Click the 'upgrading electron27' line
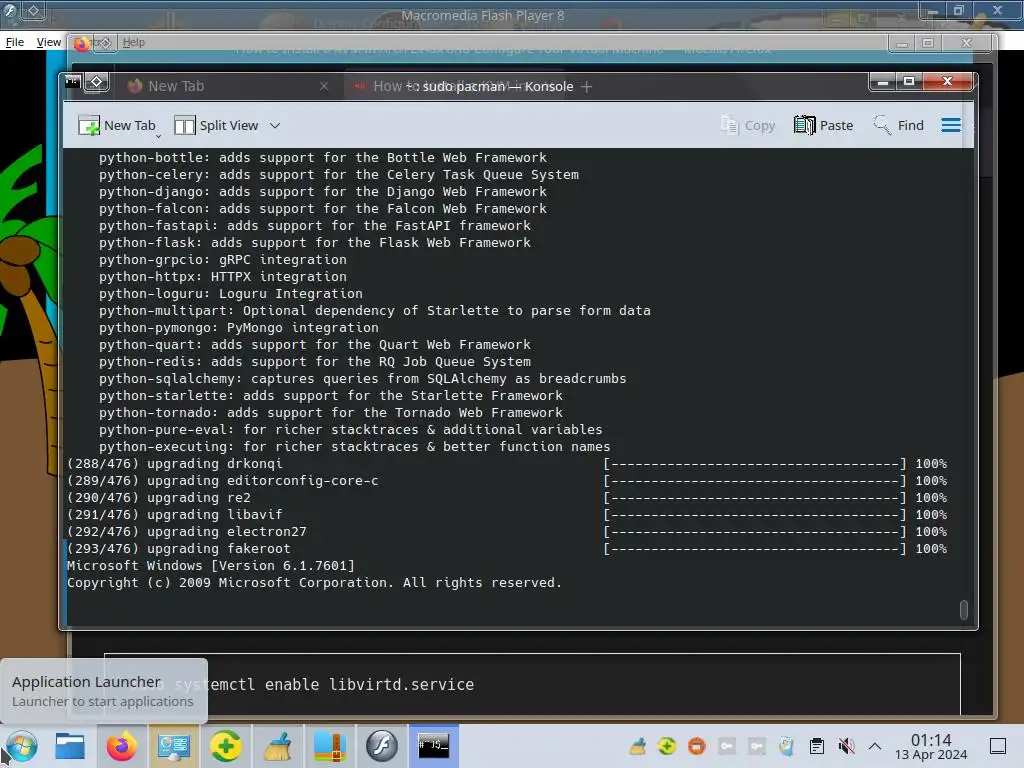This screenshot has width=1024, height=768. click(187, 531)
